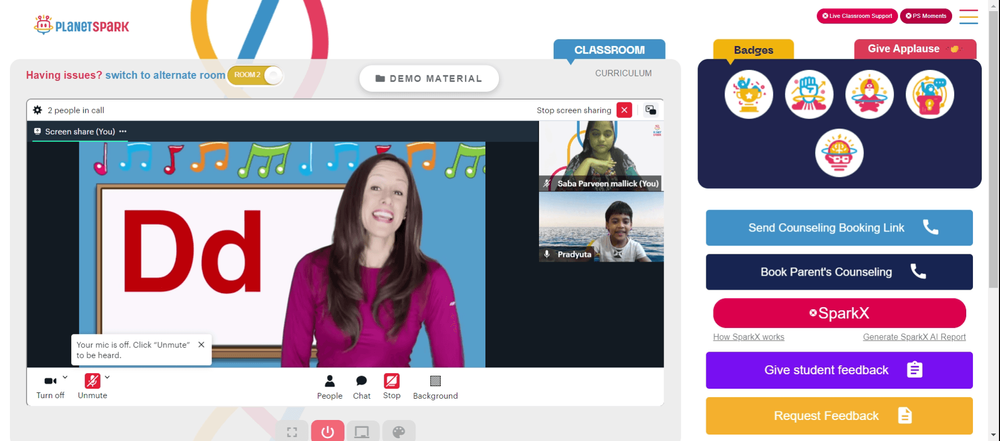Award the meditating character badge
Viewport: 1000px width, 441px height.
click(869, 94)
